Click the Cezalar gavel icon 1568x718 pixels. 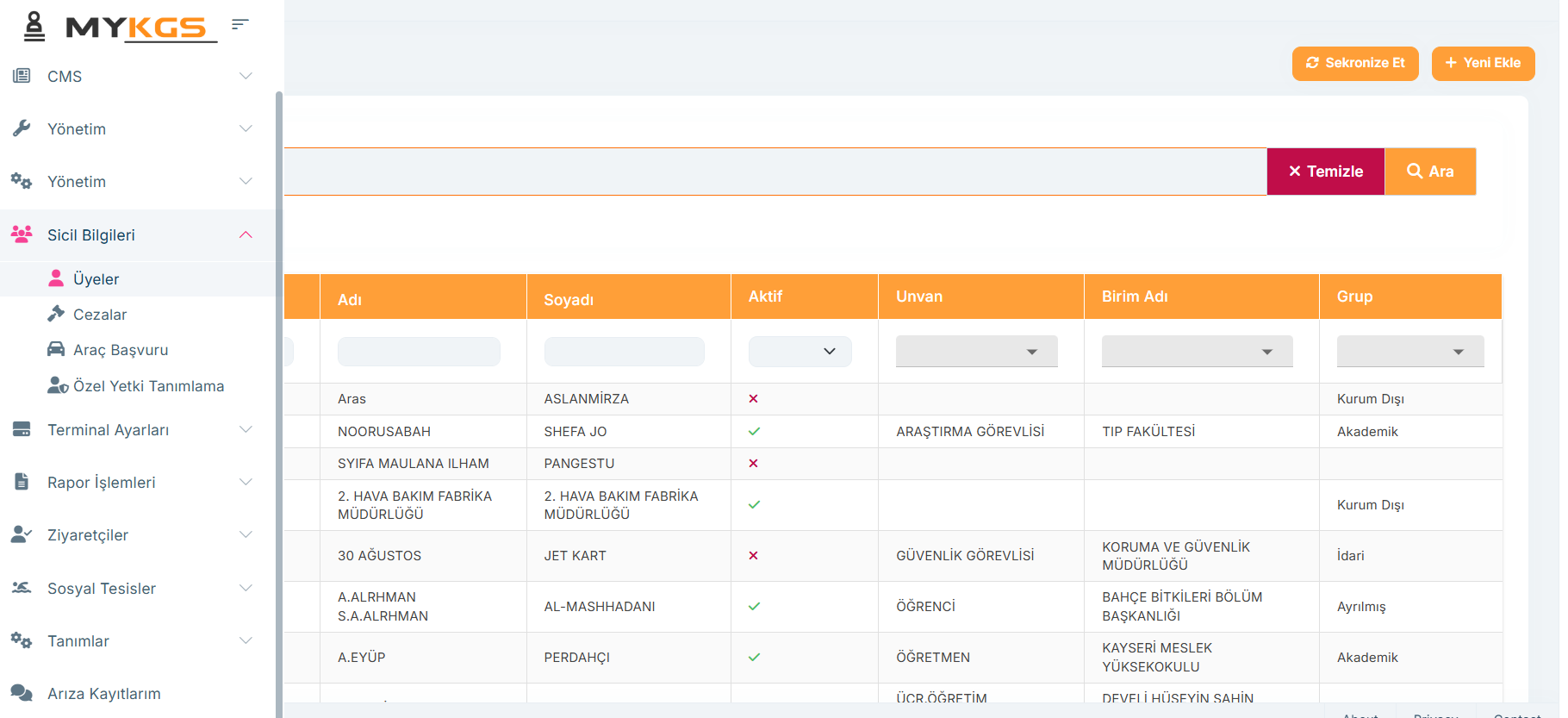[x=56, y=314]
